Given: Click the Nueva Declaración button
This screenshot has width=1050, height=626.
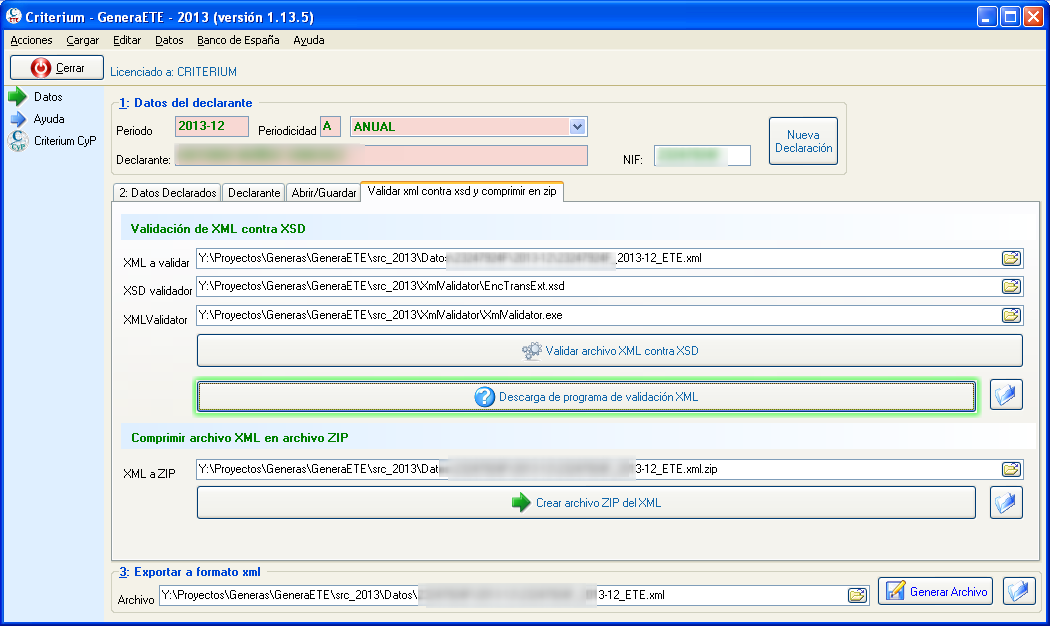Looking at the screenshot, I should tap(804, 141).
